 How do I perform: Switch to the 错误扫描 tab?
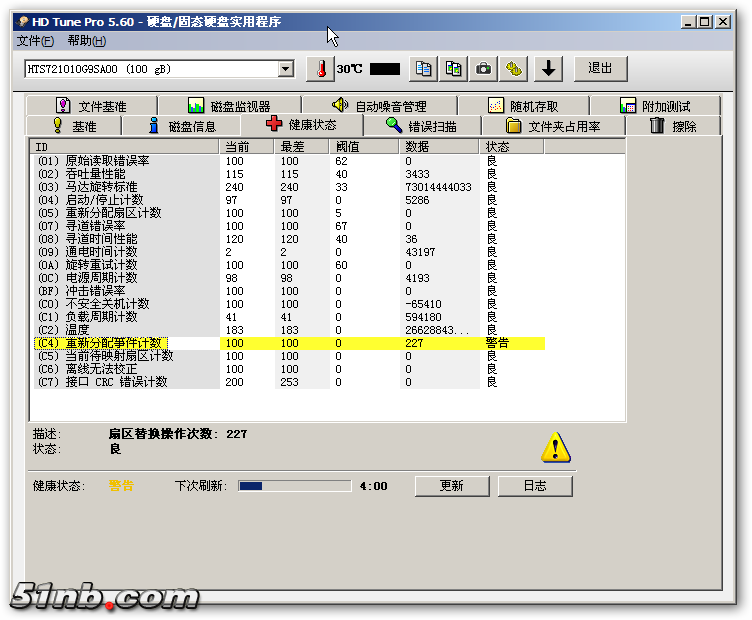point(421,126)
